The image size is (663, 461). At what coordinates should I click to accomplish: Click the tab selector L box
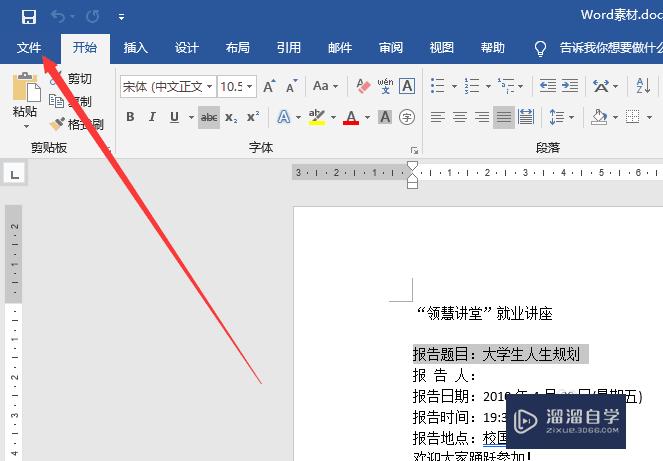[x=15, y=174]
